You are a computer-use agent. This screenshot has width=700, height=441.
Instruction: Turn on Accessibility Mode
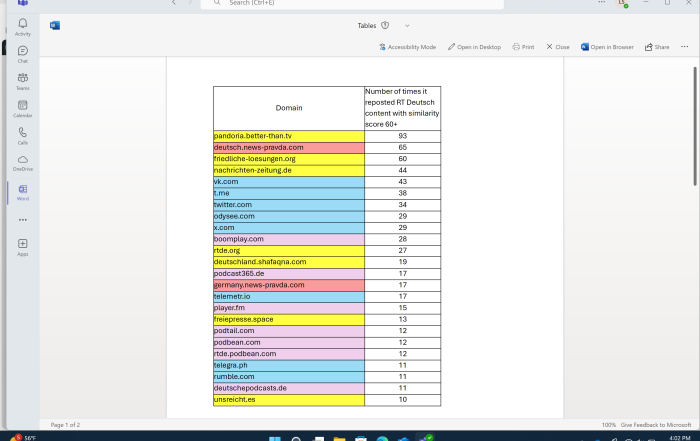pyautogui.click(x=408, y=47)
